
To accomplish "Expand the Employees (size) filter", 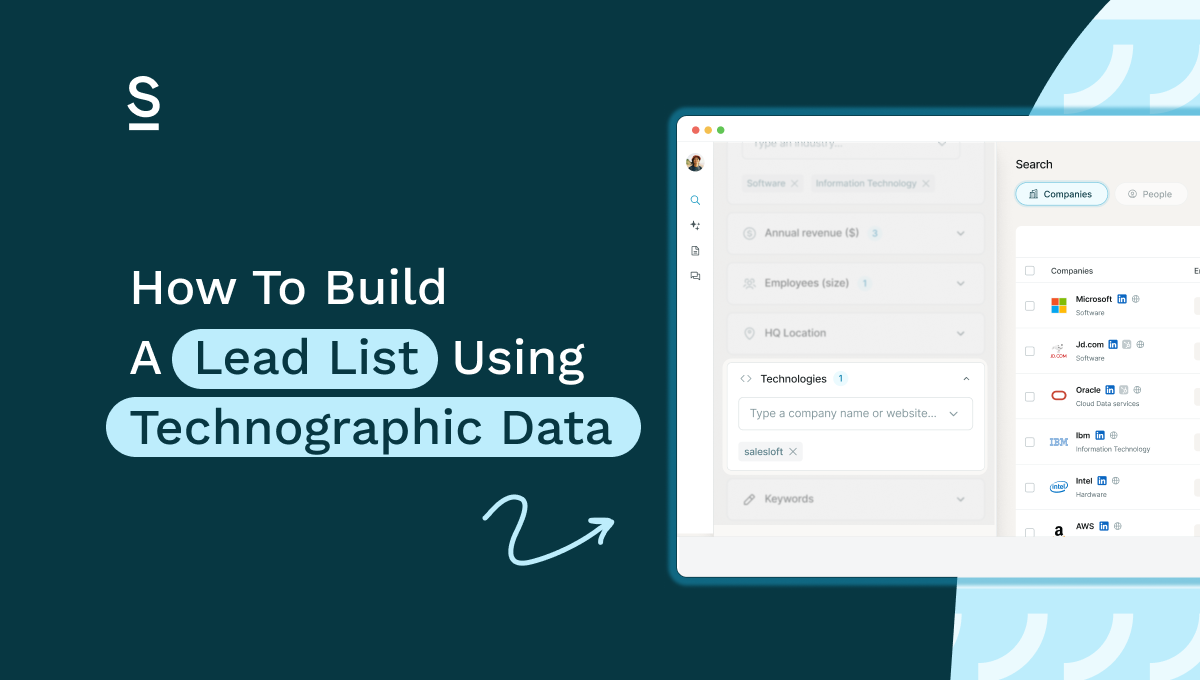I will (x=960, y=283).
